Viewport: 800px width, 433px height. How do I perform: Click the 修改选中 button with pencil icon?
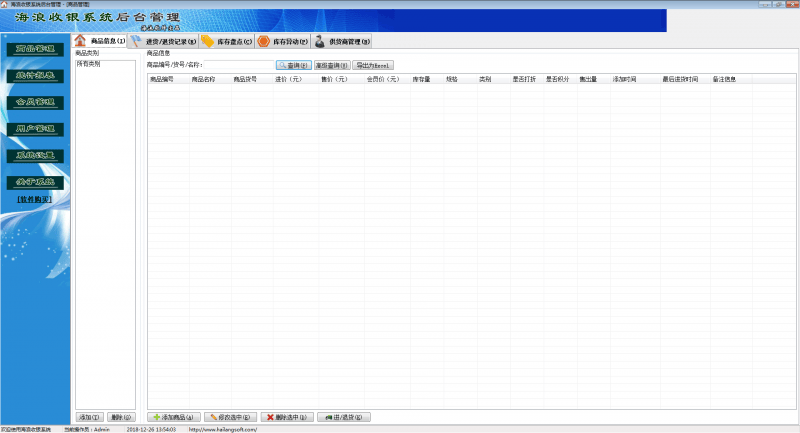point(232,416)
